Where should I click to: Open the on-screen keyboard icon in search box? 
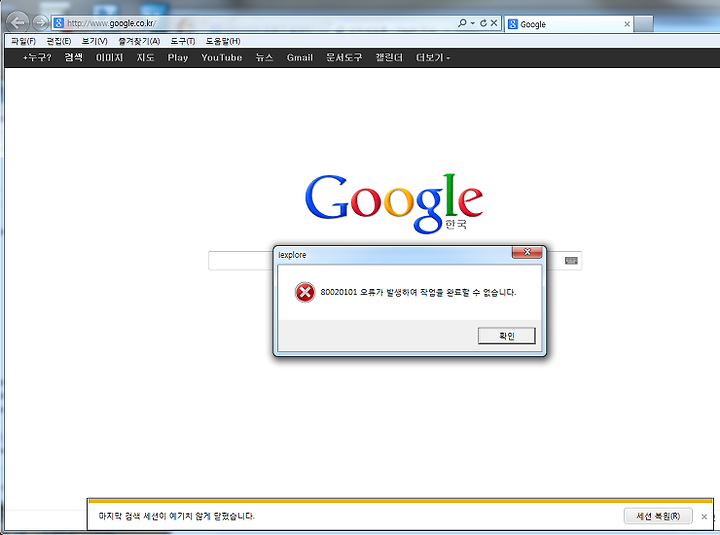(x=571, y=261)
